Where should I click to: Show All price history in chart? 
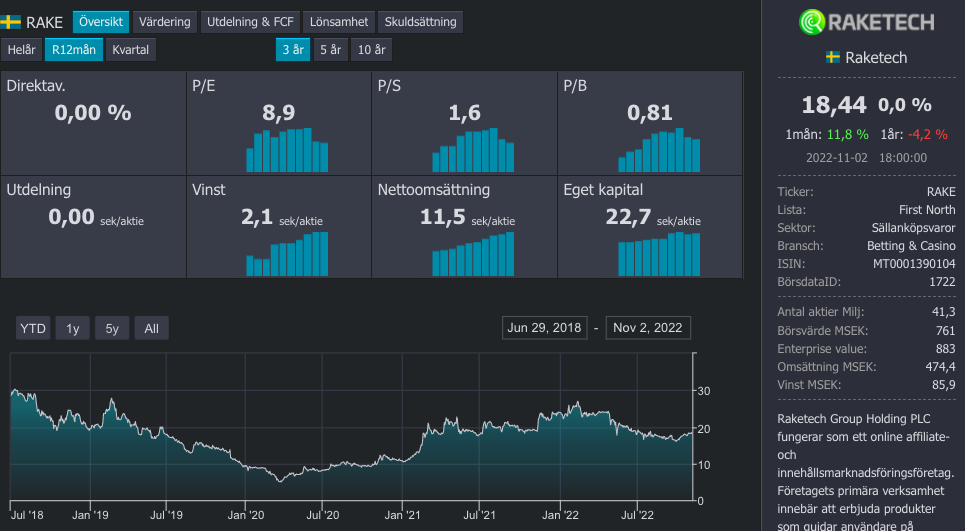(151, 328)
